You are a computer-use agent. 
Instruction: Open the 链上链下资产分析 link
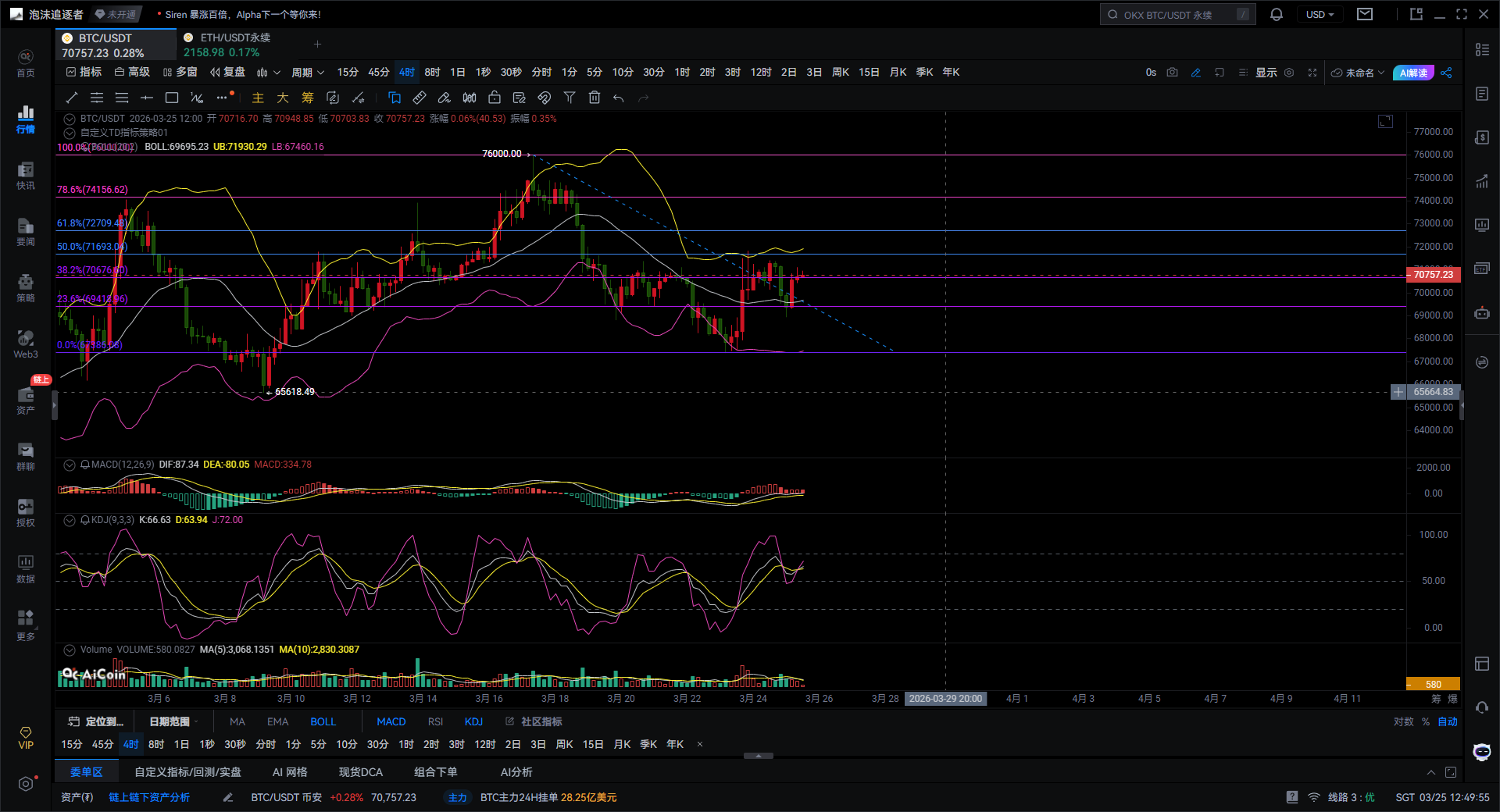pyautogui.click(x=149, y=797)
